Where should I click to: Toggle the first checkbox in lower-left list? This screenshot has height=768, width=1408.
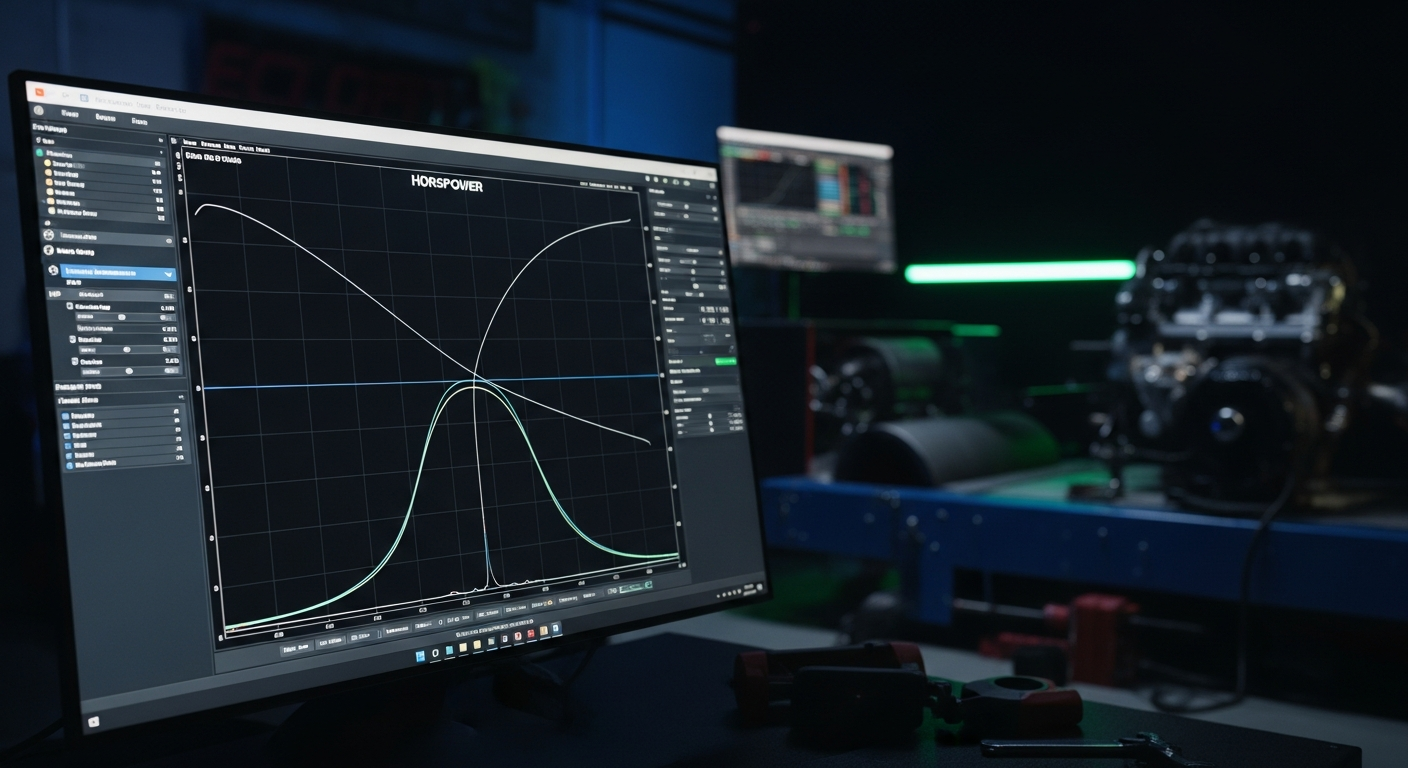point(66,414)
